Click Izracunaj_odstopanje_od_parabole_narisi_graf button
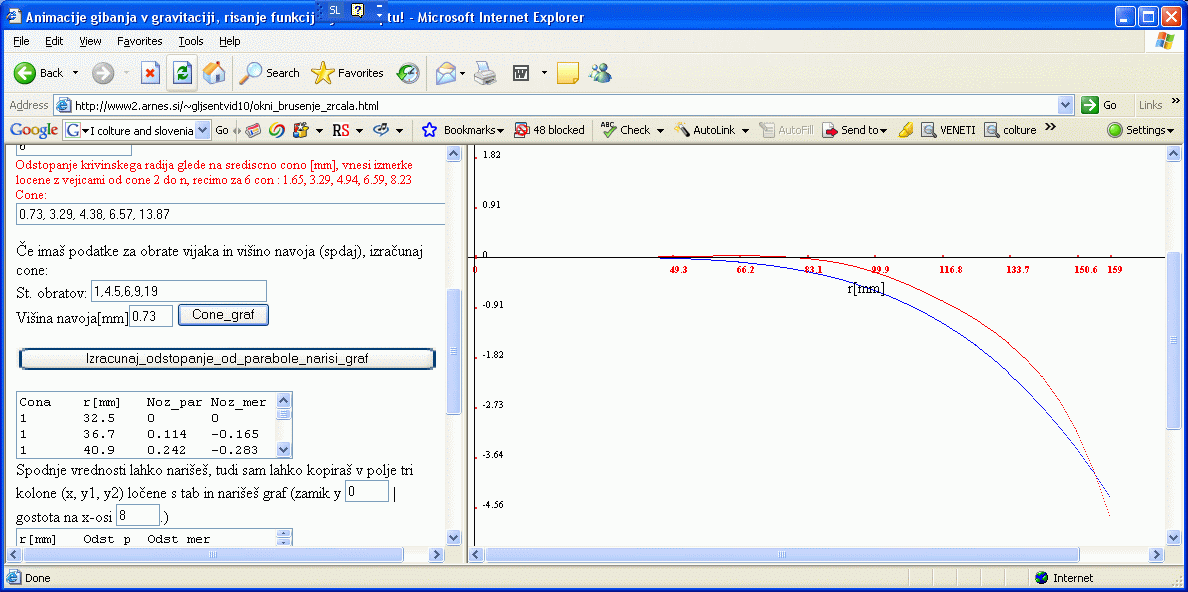This screenshot has height=592, width=1188. 228,358
